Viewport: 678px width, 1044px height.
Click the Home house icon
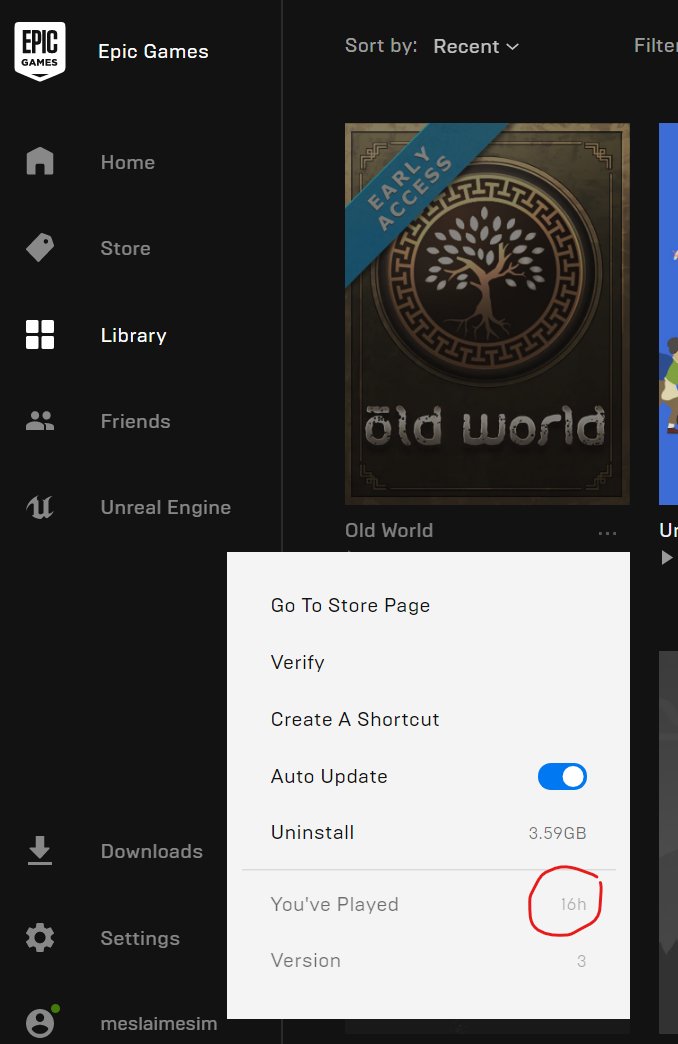pos(40,161)
